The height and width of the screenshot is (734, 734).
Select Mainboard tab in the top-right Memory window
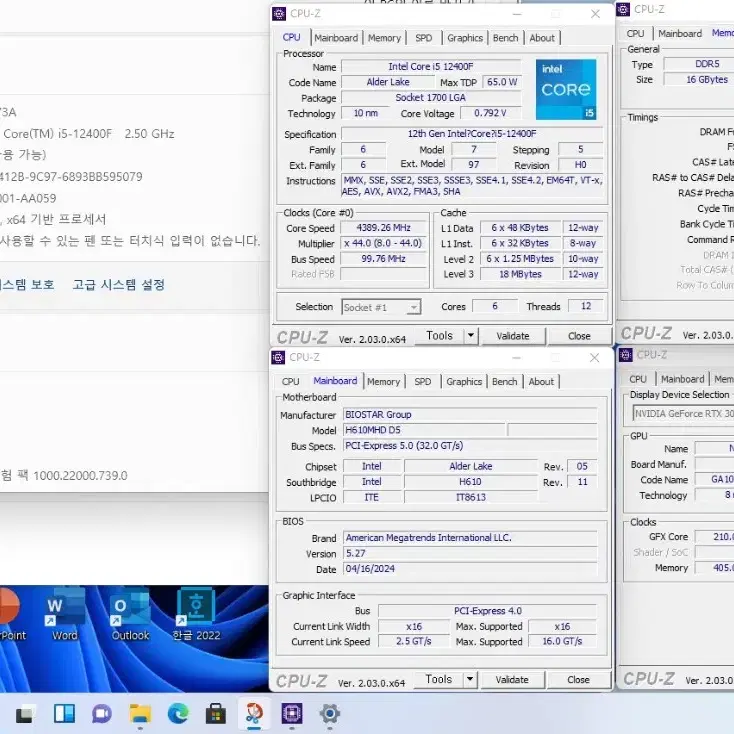pos(680,34)
